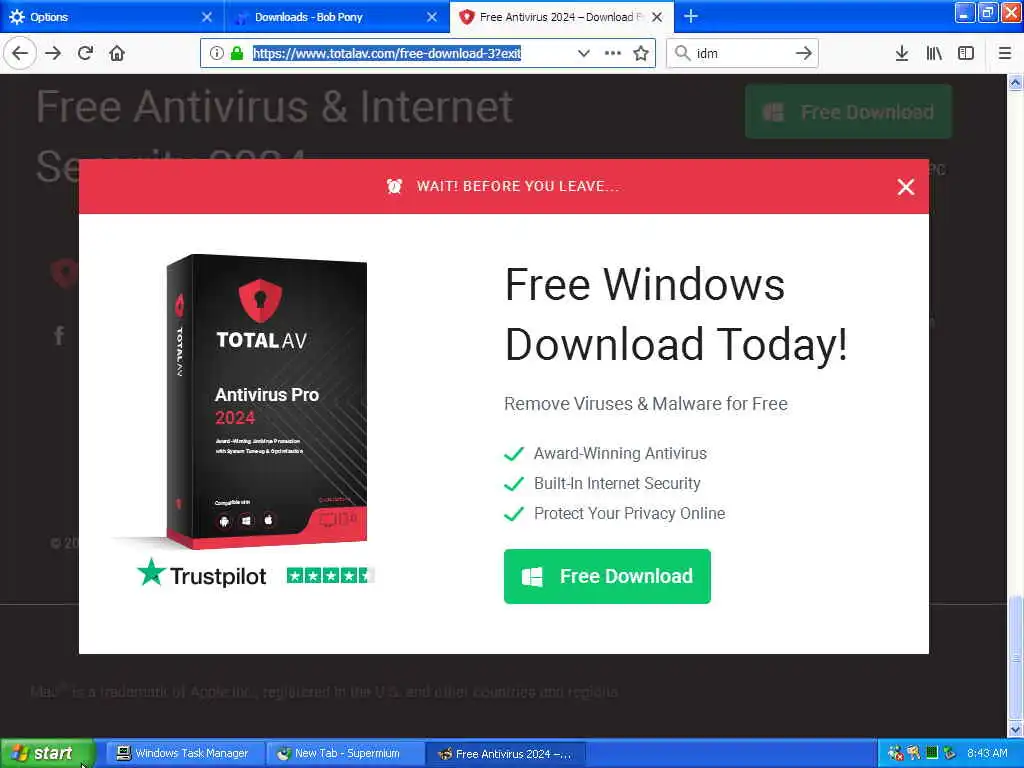Select Free Antivirus 2024 taskbar item
This screenshot has width=1024, height=768.
click(x=505, y=754)
